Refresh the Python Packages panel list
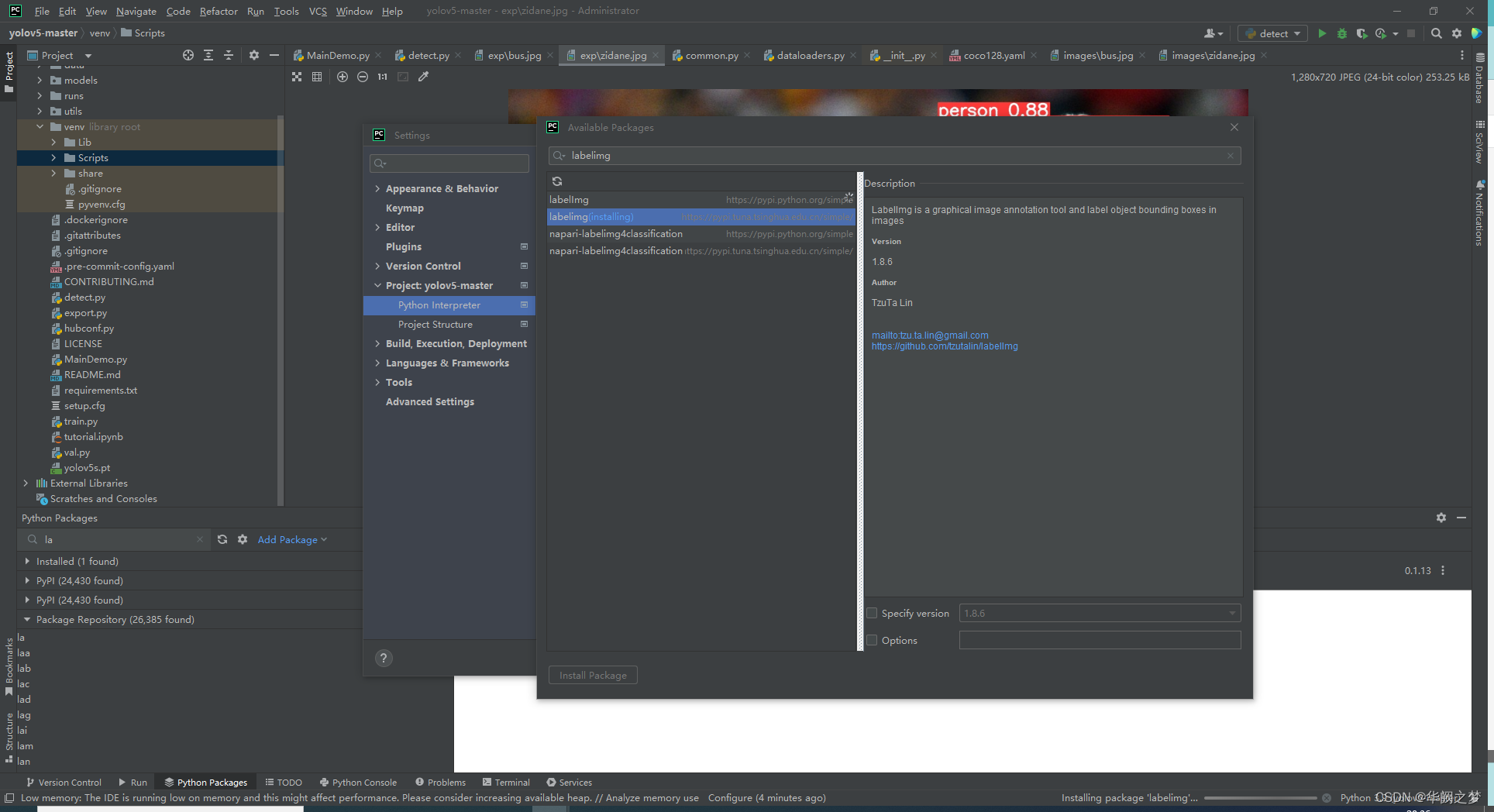This screenshot has height=812, width=1494. pos(222,539)
